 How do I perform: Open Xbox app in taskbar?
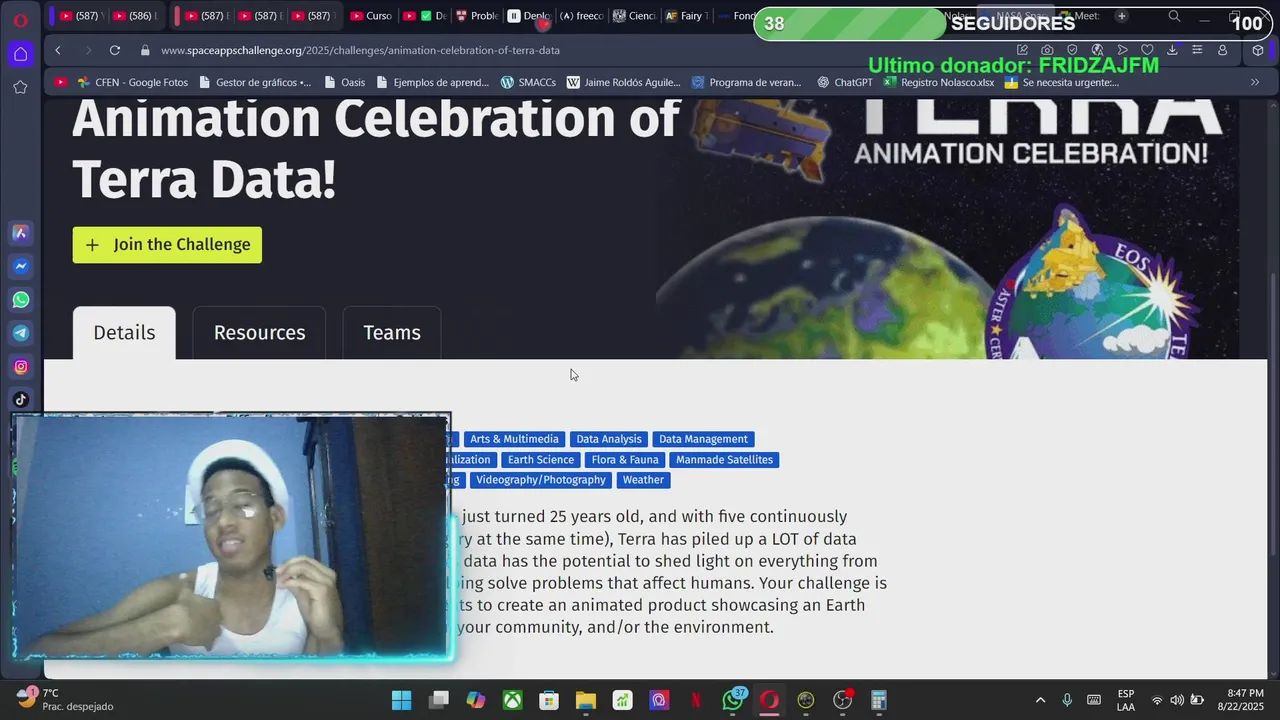point(512,700)
